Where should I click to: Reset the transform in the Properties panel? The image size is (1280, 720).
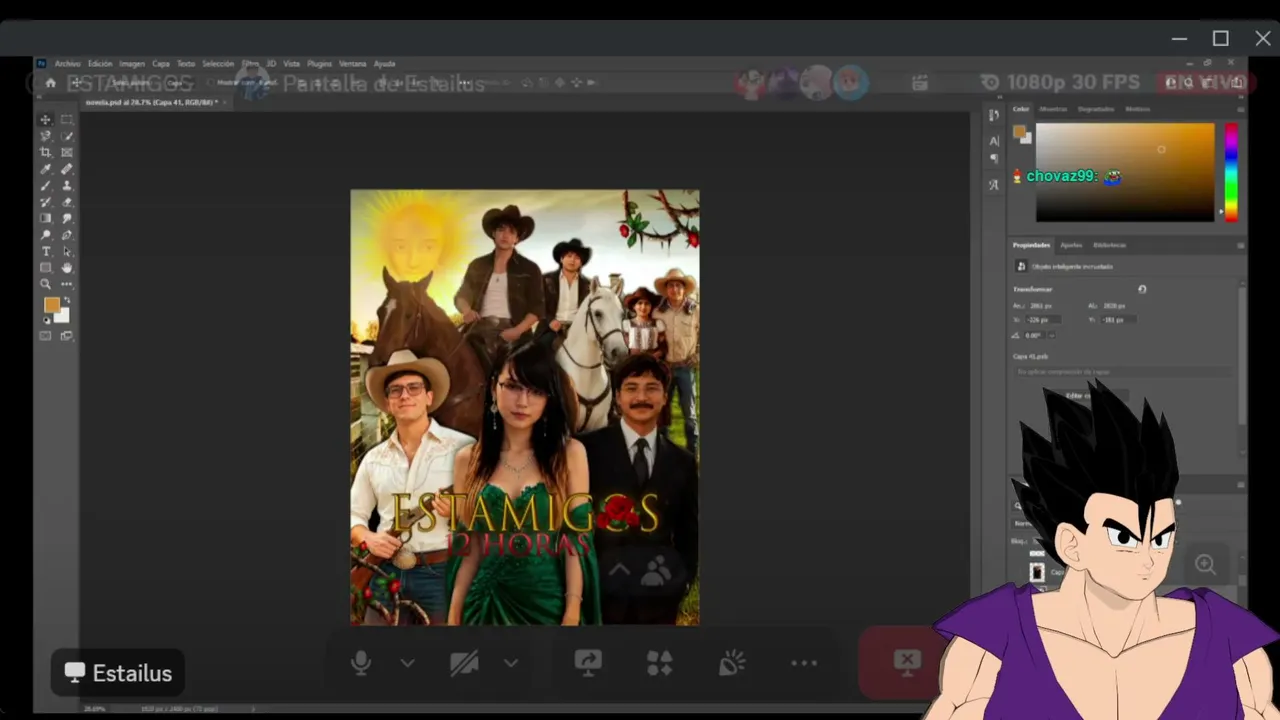pos(1142,289)
